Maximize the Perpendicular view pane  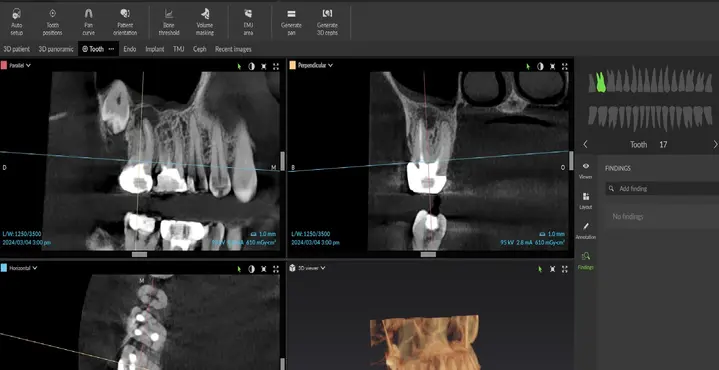pos(564,66)
